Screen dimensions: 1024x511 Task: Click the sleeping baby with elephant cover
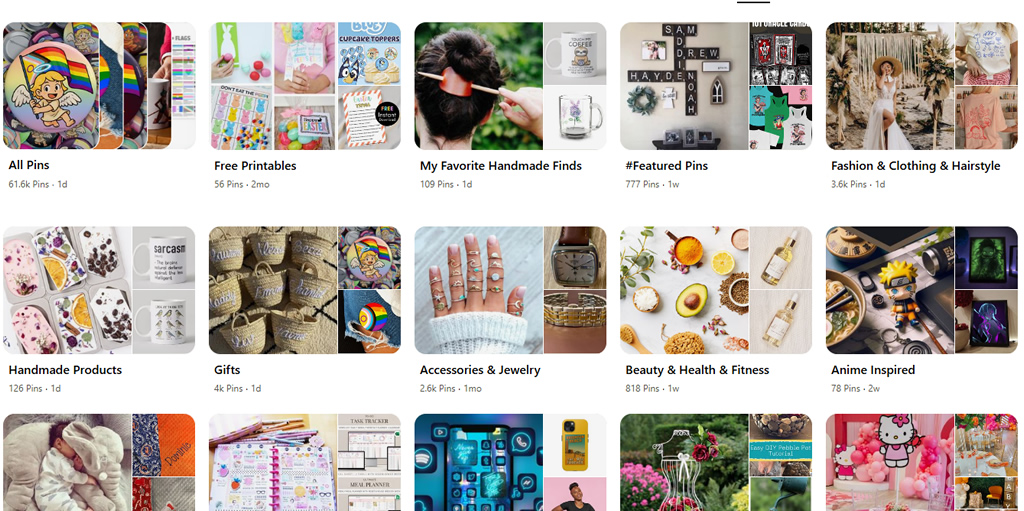click(67, 462)
